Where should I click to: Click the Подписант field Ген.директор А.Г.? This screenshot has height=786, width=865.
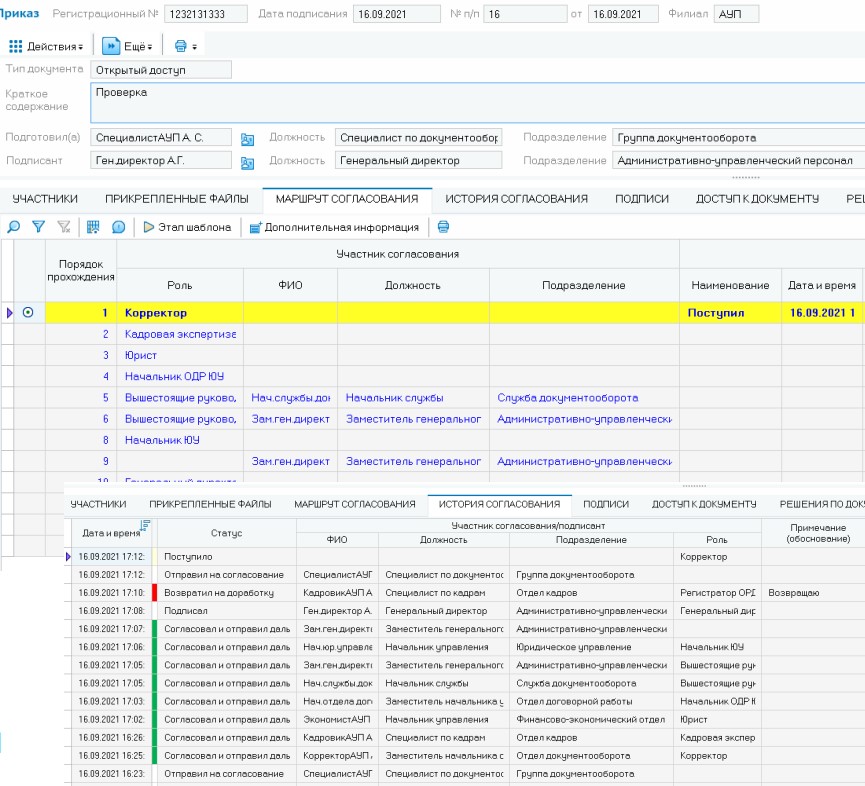(x=161, y=161)
